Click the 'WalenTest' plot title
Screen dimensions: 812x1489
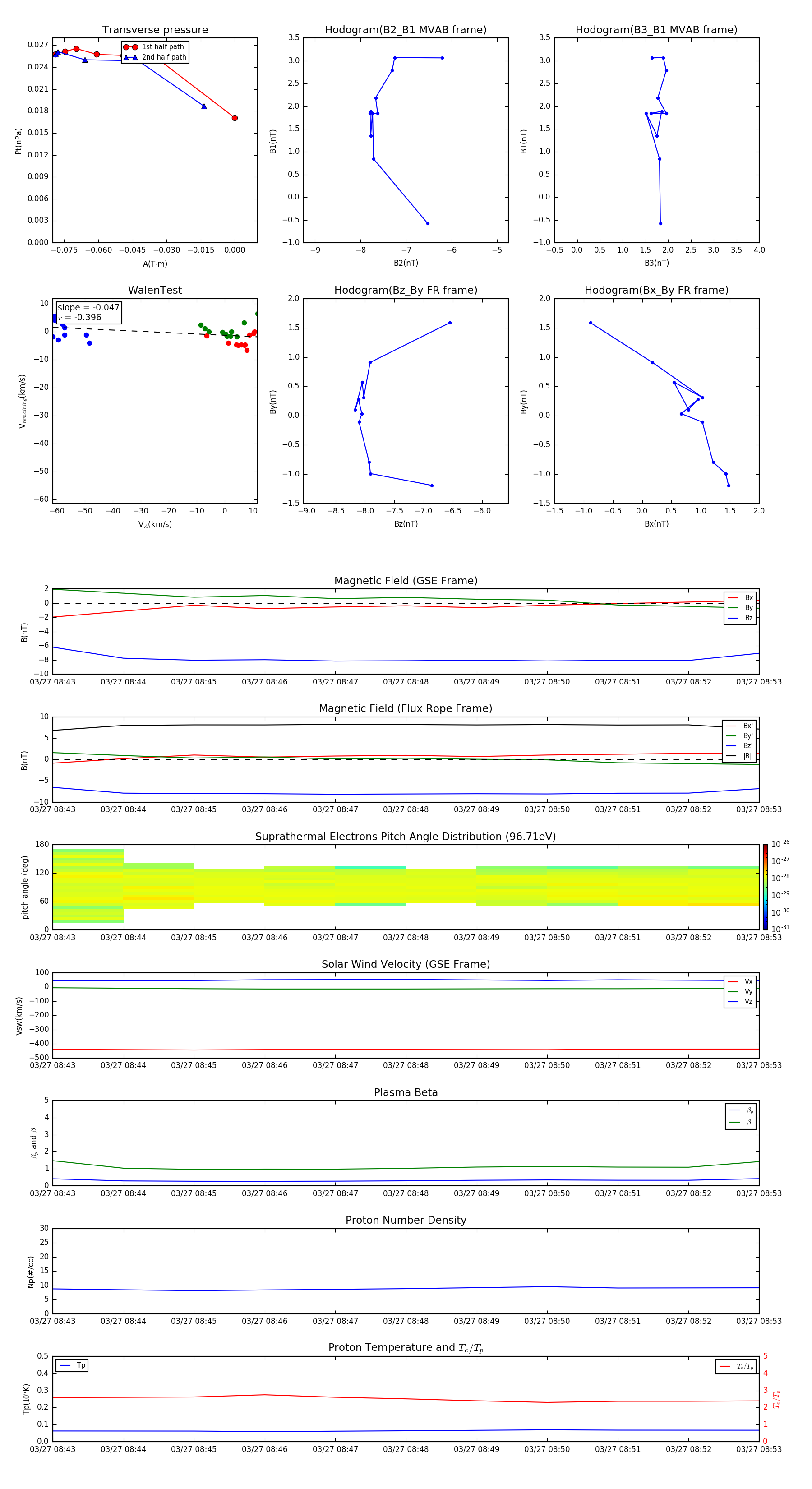pos(155,290)
